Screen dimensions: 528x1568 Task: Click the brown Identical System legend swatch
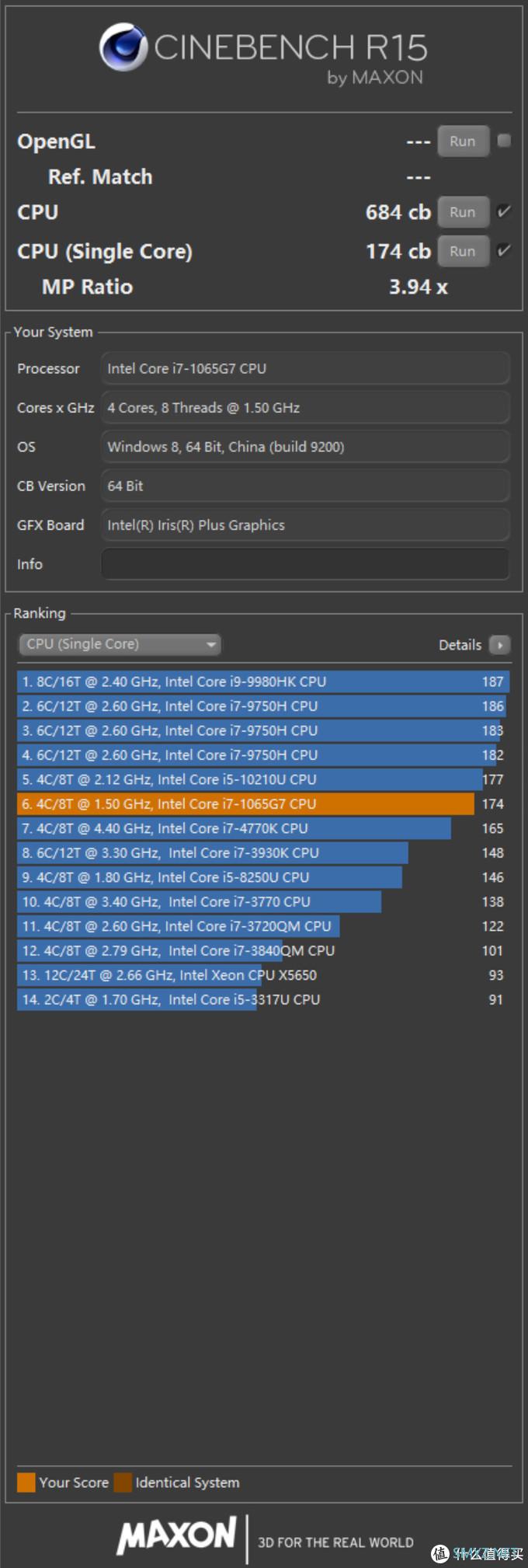[x=123, y=1483]
